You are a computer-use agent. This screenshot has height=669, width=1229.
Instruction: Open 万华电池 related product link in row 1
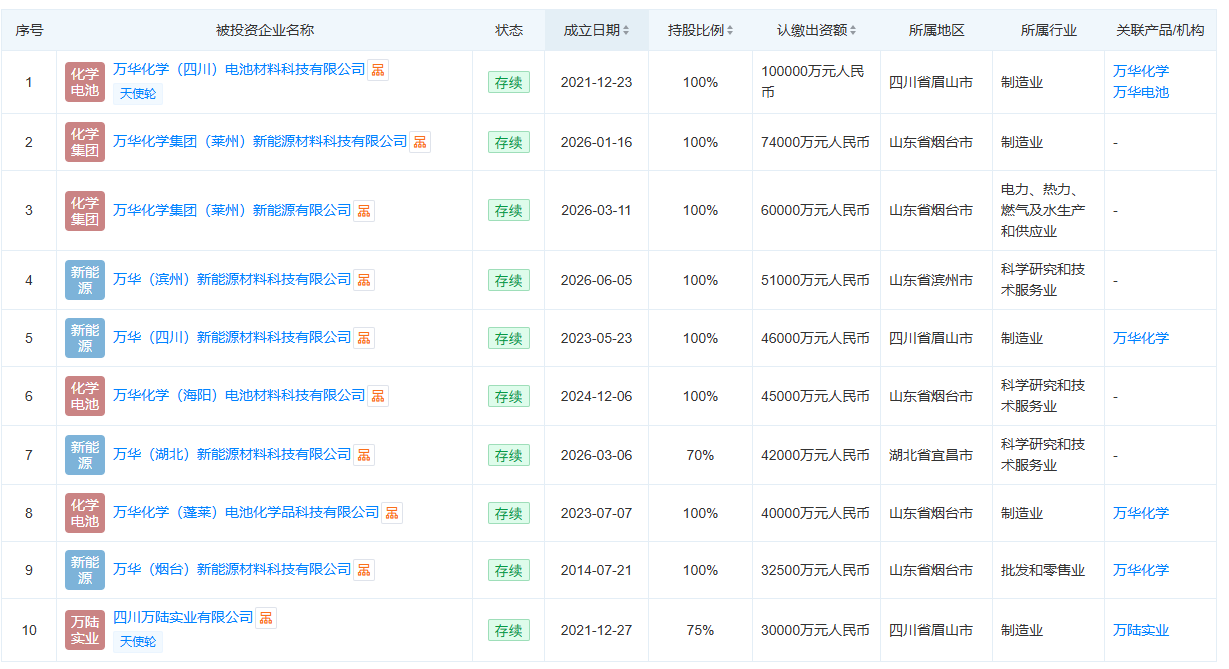1141,92
